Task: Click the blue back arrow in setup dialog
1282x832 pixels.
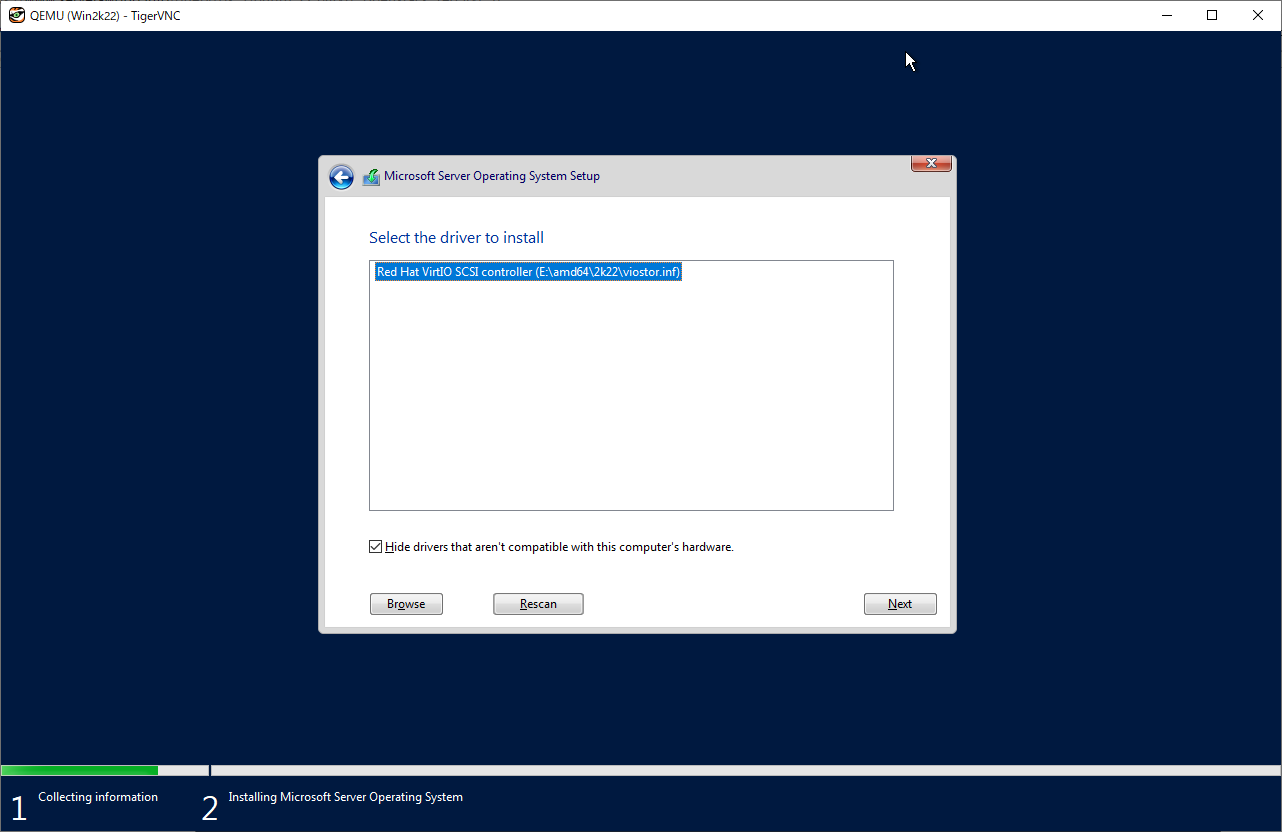Action: pyautogui.click(x=341, y=177)
